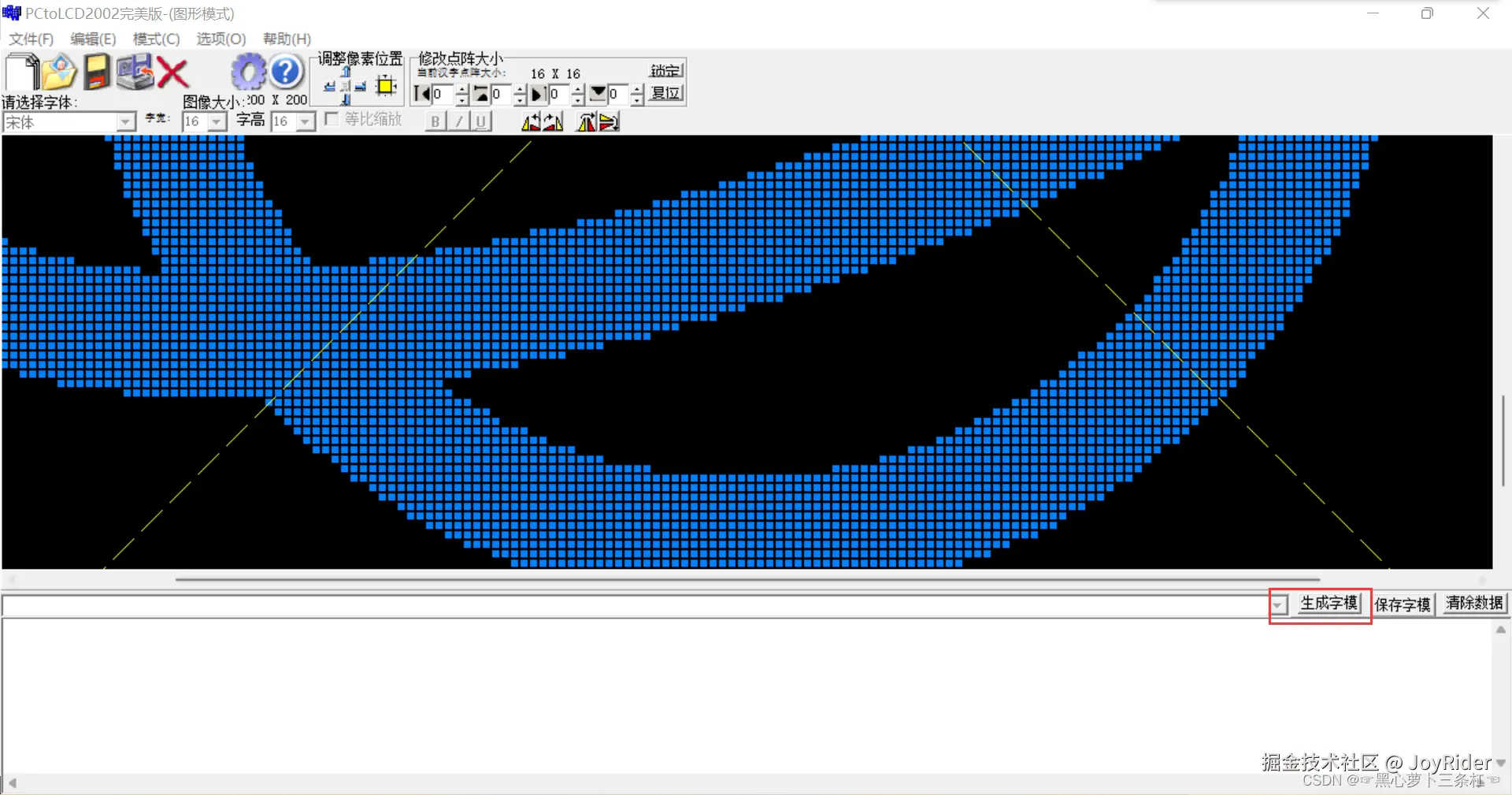Open the 字宽 16 dropdown arrow

tap(217, 121)
